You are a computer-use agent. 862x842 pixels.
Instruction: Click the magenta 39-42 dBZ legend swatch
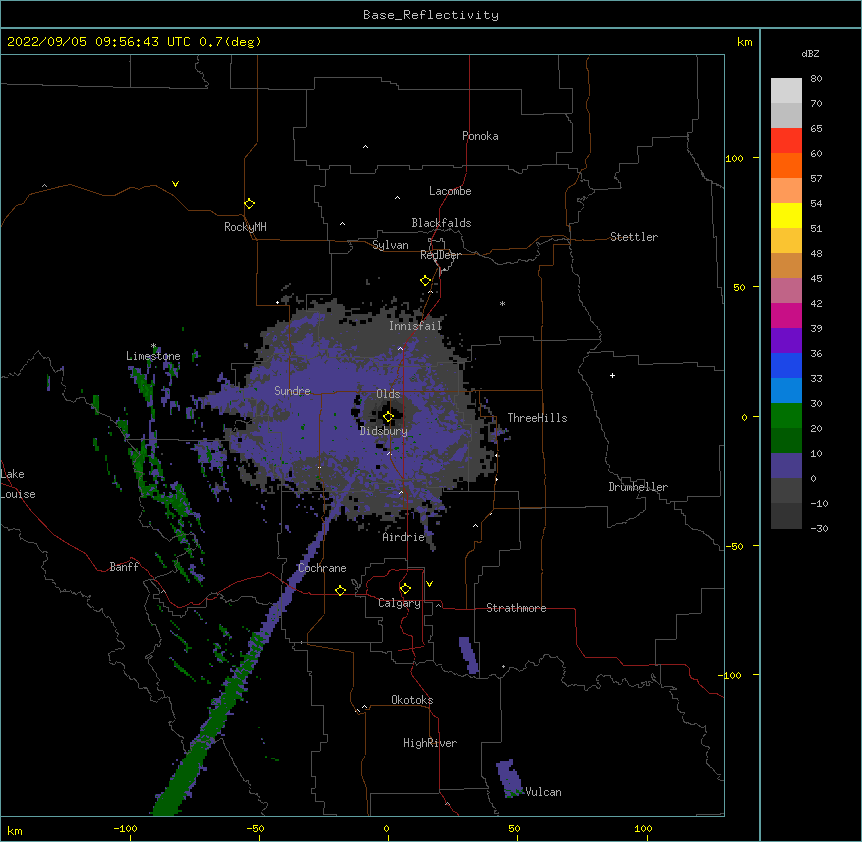[x=786, y=315]
